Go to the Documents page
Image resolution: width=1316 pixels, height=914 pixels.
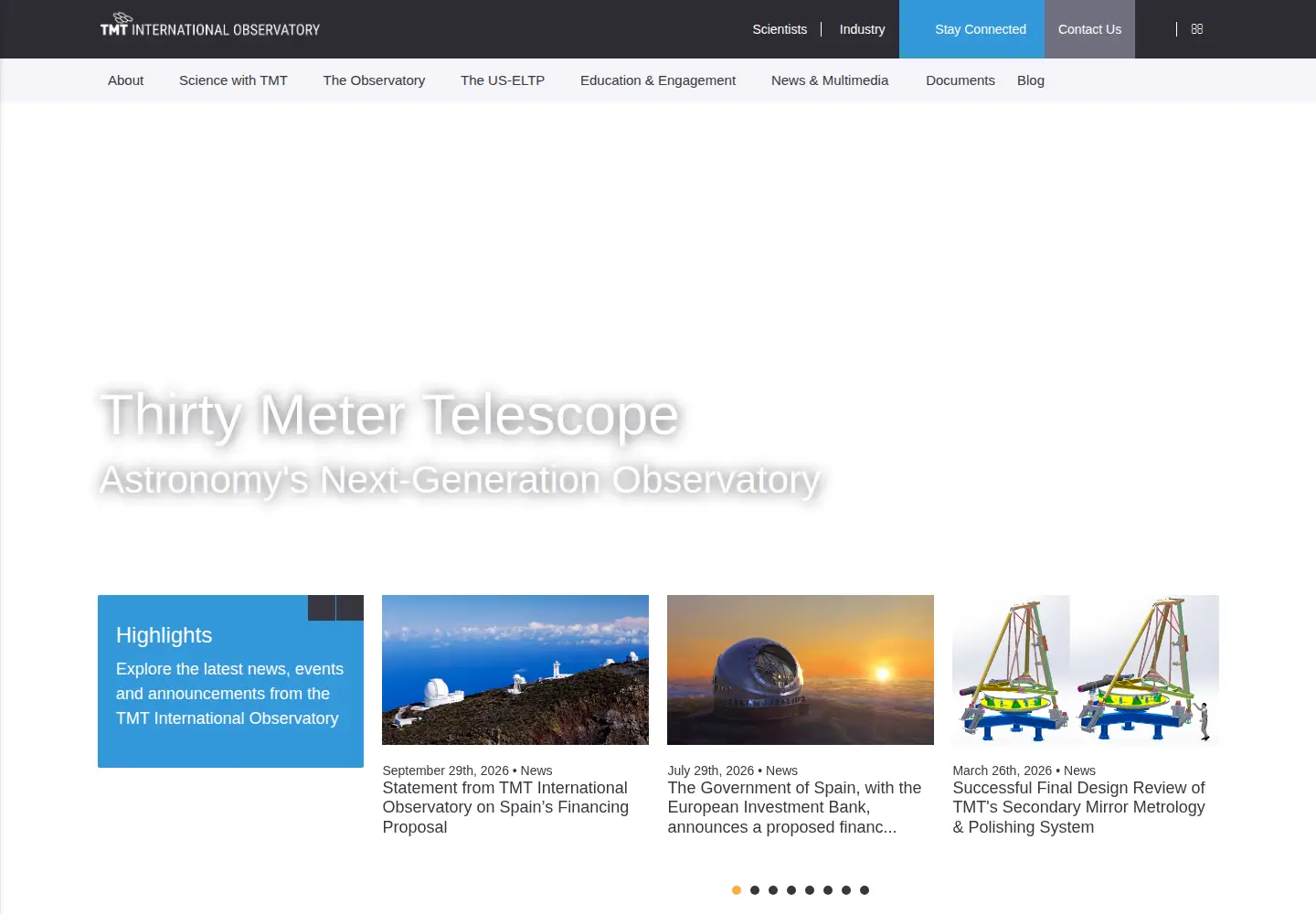point(960,80)
